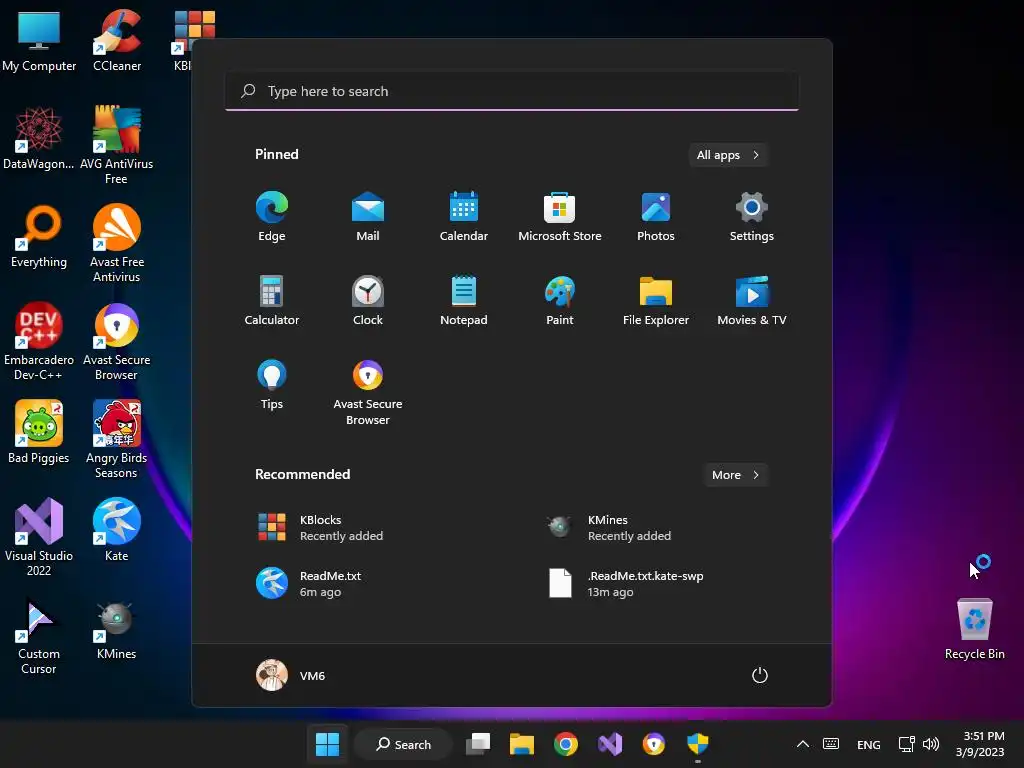Open the clock and date flyout
The width and height of the screenshot is (1024, 768).
(980, 744)
